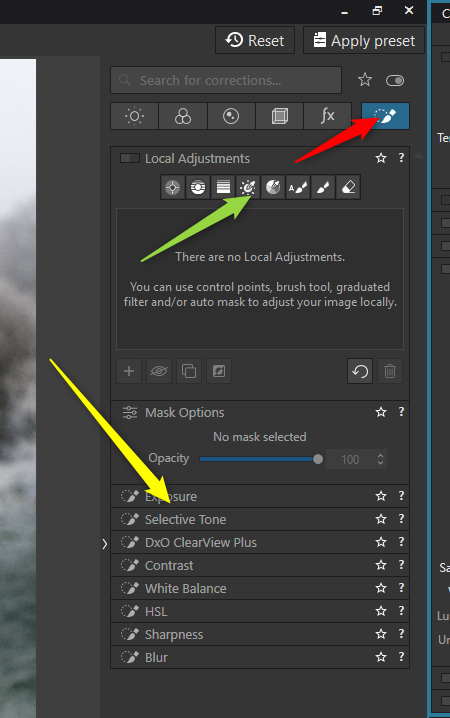Select the Control Point tool icon
This screenshot has width=450, height=718.
[173, 187]
